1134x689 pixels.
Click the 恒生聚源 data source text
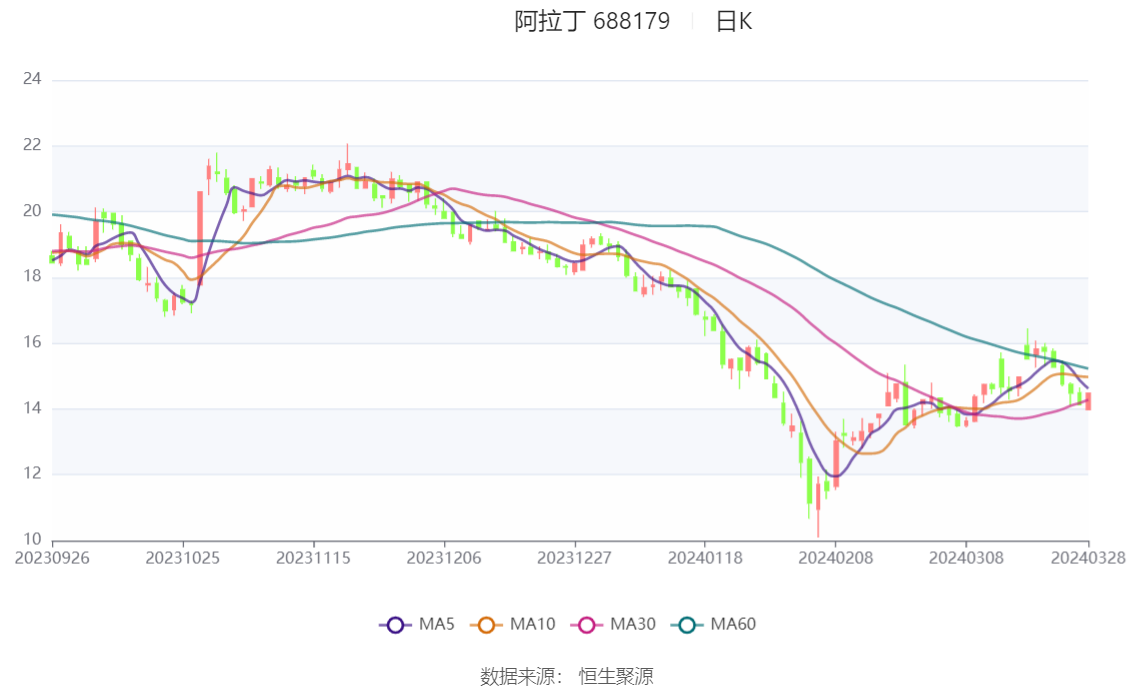(616, 677)
